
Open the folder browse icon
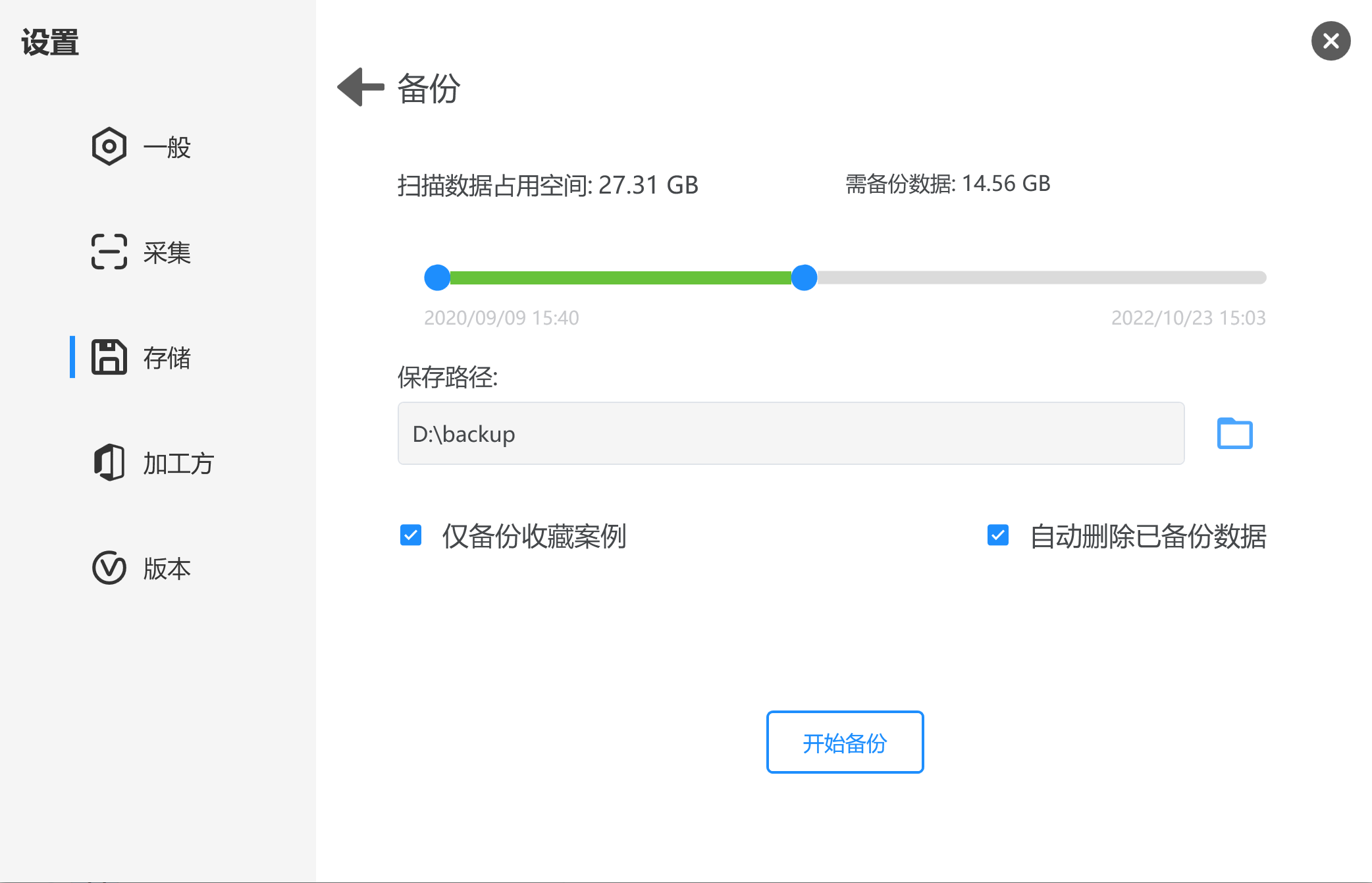coord(1234,433)
